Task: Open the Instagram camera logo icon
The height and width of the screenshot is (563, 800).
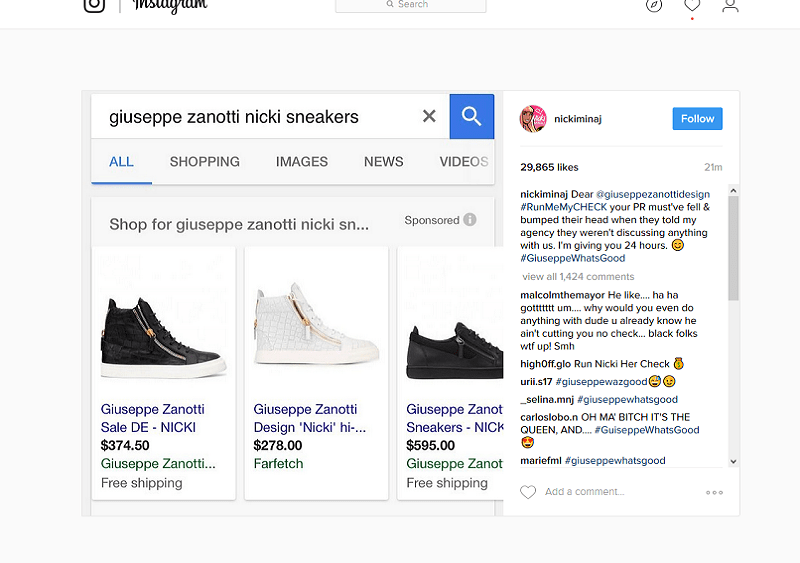Action: click(x=94, y=6)
